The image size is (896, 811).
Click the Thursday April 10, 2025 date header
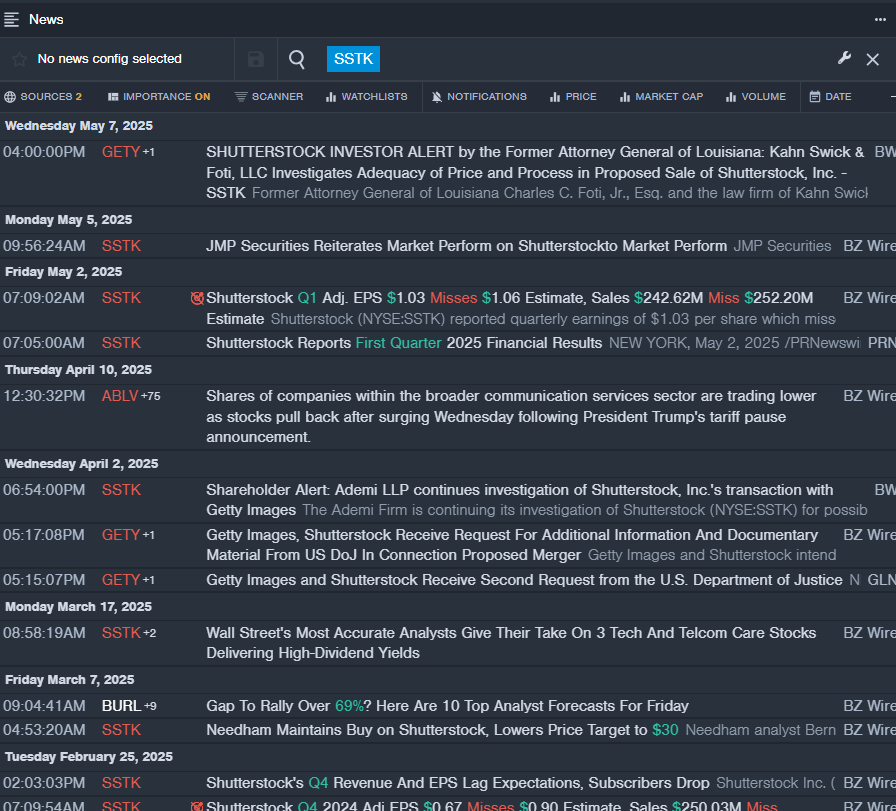click(x=78, y=370)
